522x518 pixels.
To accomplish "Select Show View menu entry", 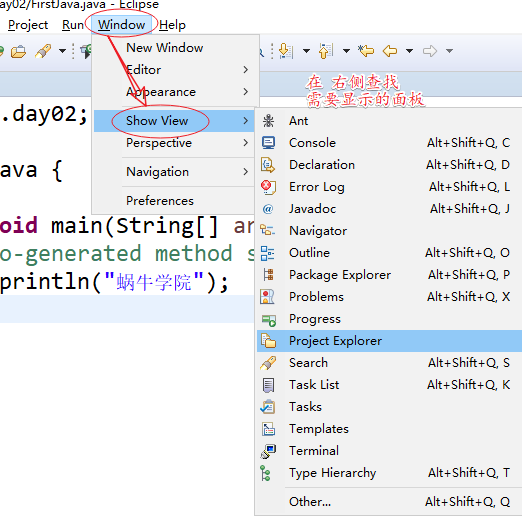I will pyautogui.click(x=174, y=121).
